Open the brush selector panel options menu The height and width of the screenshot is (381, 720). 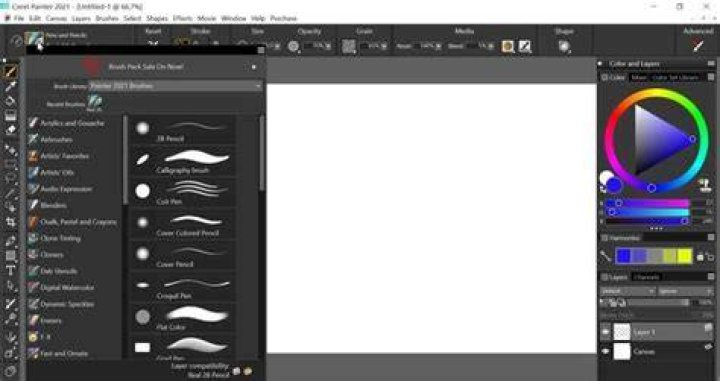click(261, 50)
